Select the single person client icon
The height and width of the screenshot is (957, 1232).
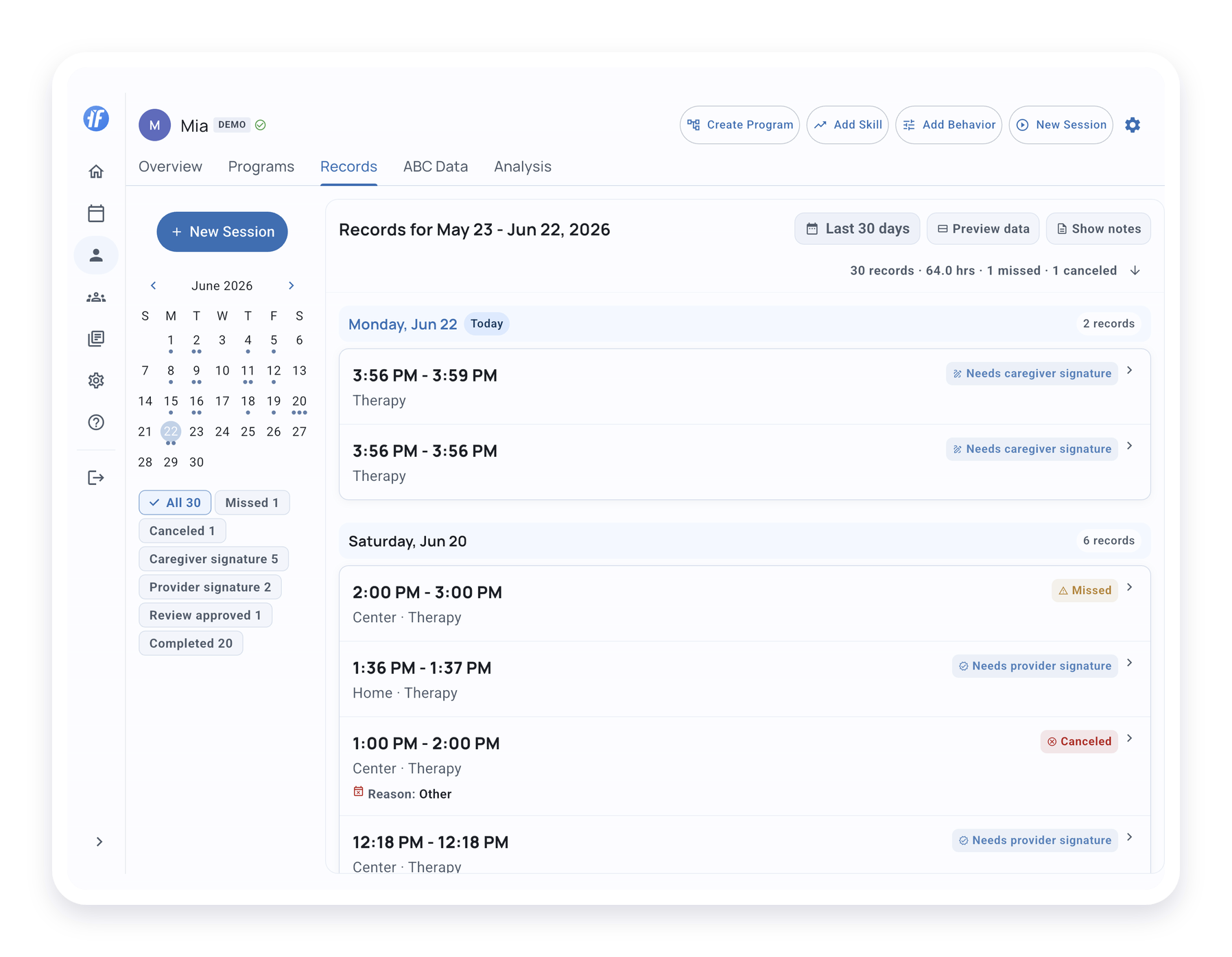pyautogui.click(x=96, y=255)
